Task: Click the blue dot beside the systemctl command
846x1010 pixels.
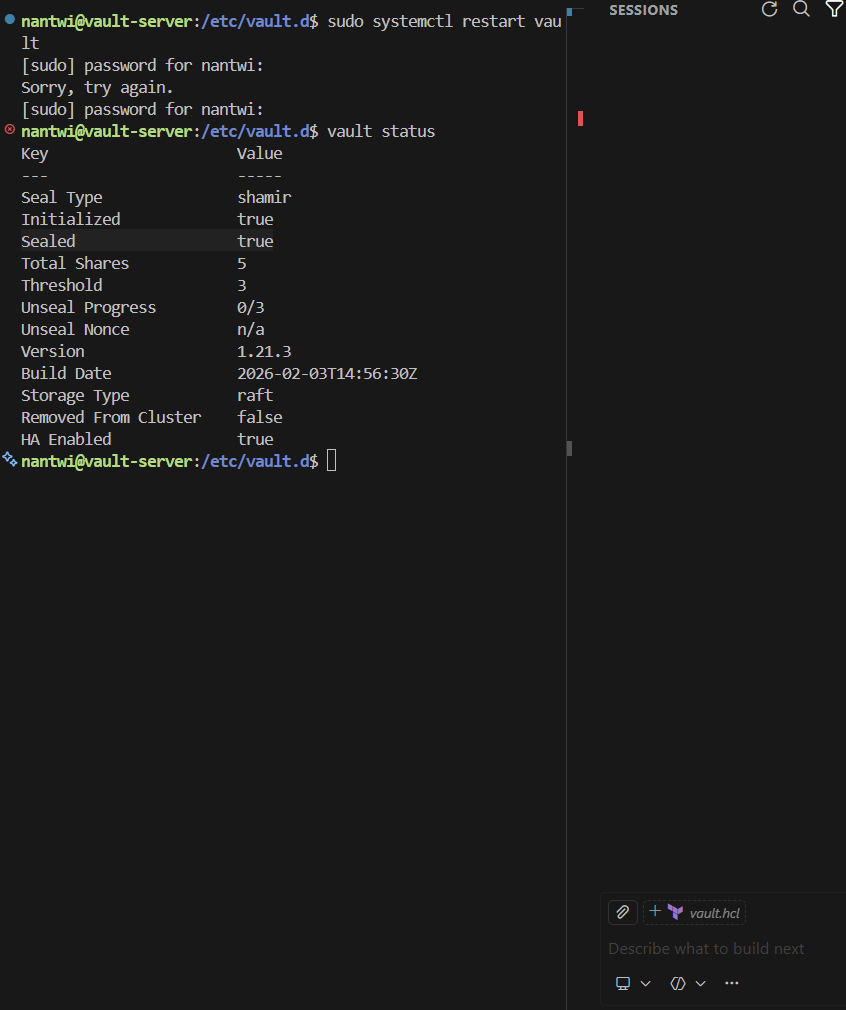Action: [x=10, y=19]
